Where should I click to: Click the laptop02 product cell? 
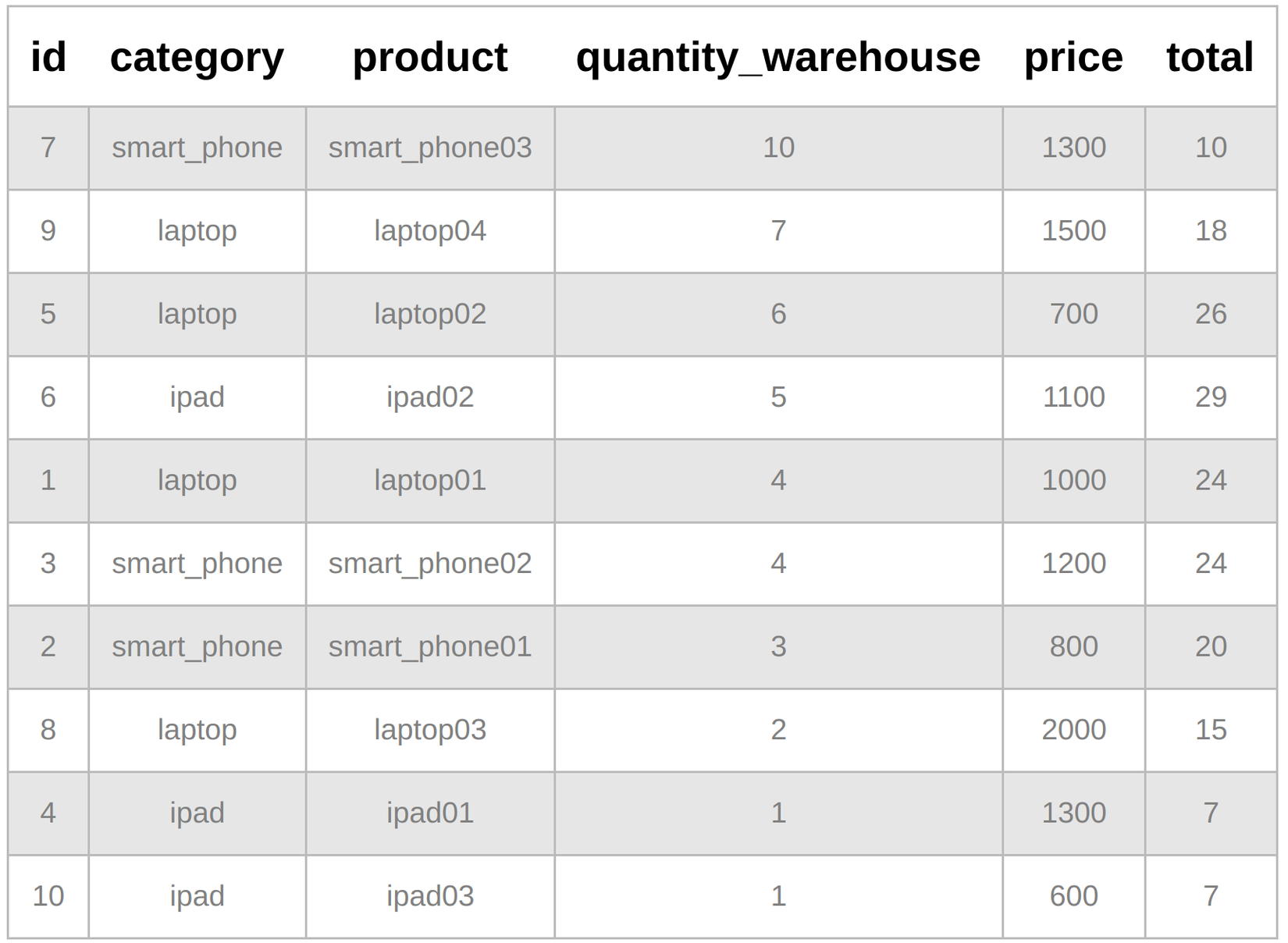pos(429,314)
